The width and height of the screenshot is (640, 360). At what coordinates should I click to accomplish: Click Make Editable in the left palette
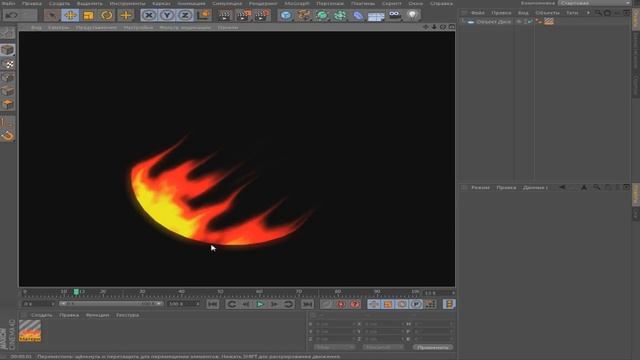(8, 33)
